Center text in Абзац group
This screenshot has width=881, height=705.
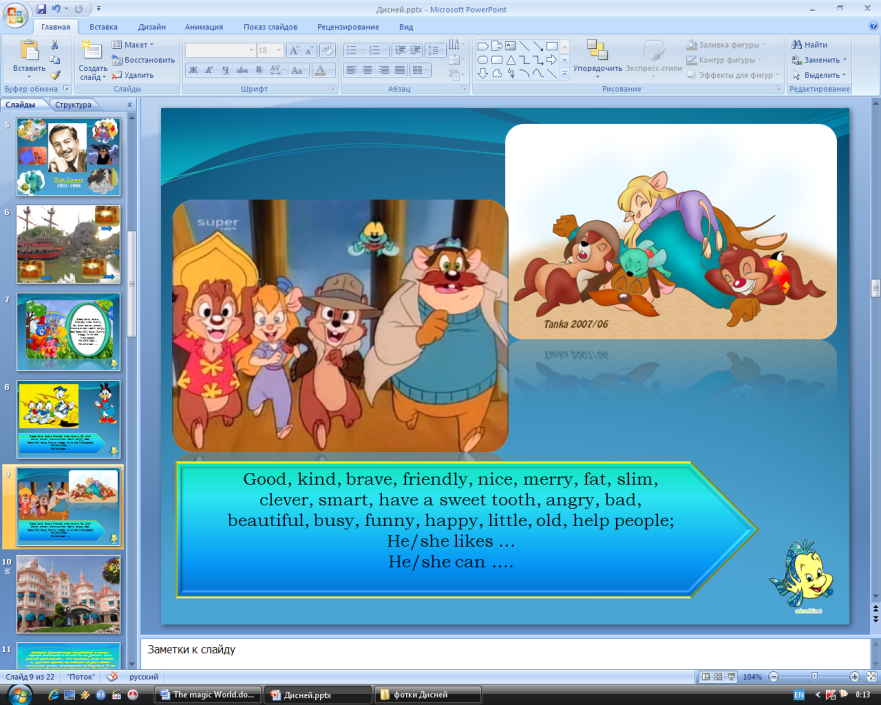click(x=367, y=70)
